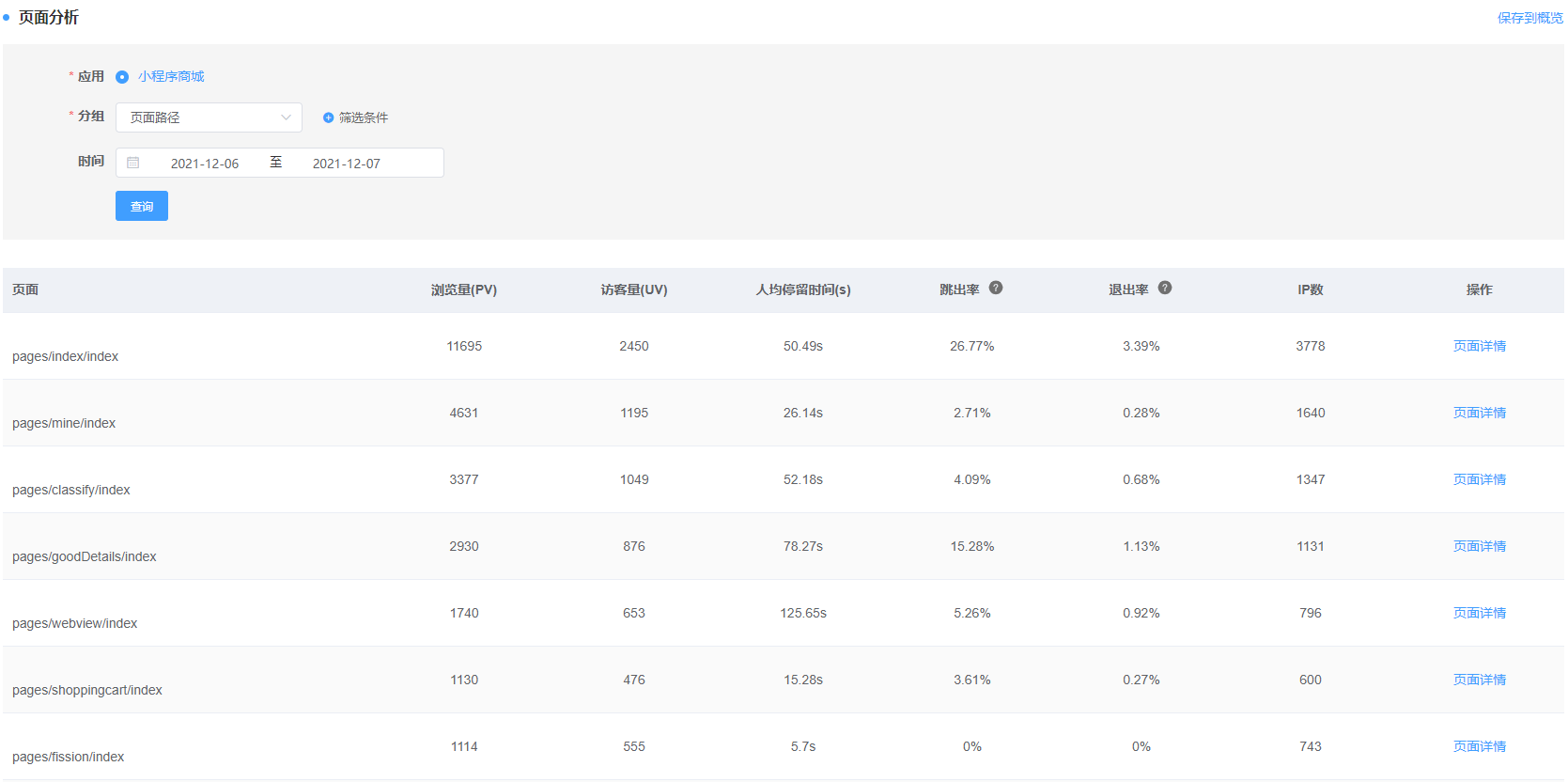Open the 页面路径 grouping dropdown
Screen dimensions: 1568x782
pos(209,117)
